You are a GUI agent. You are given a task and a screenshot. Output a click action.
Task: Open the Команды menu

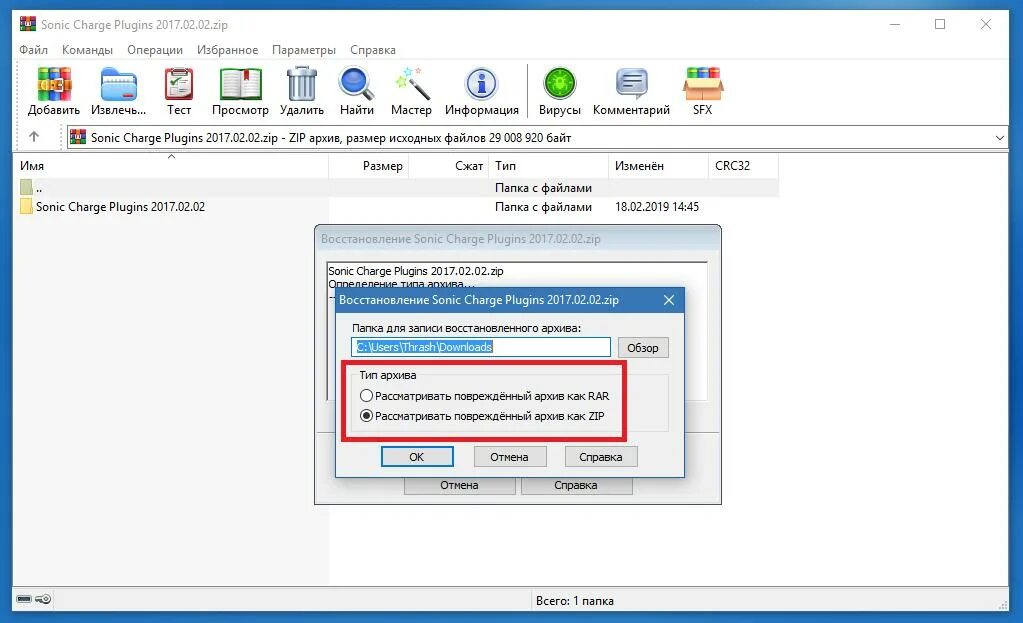pos(87,50)
